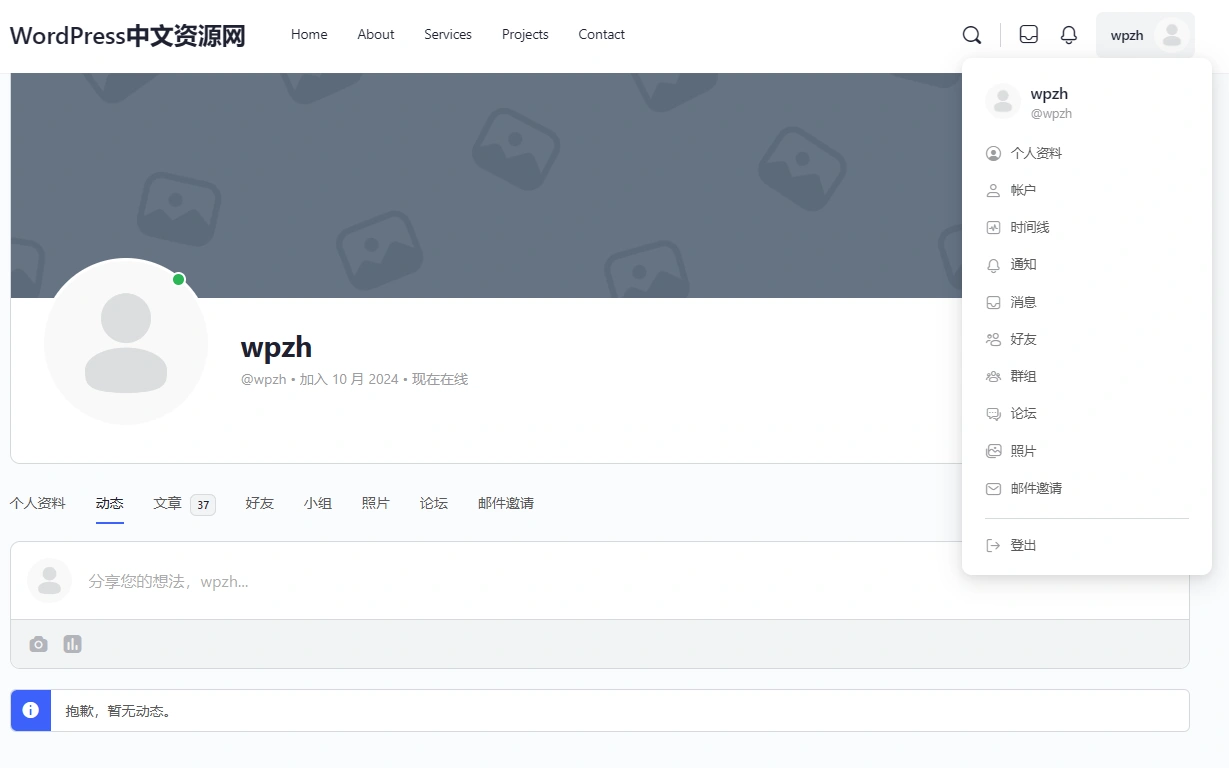This screenshot has width=1229, height=768.
Task: Open the 小组 profile tab
Action: (x=318, y=503)
